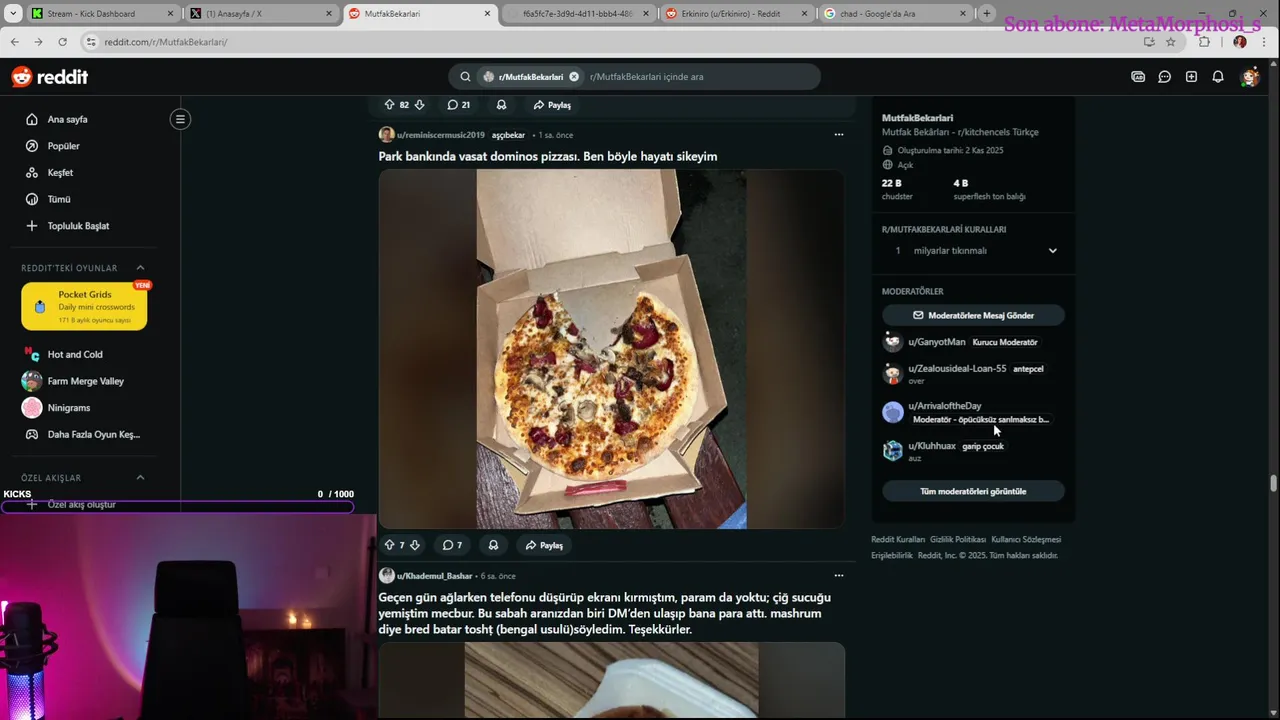Open the post title Park bankında vasat dominos pizzası
The image size is (1280, 720).
[x=547, y=156]
